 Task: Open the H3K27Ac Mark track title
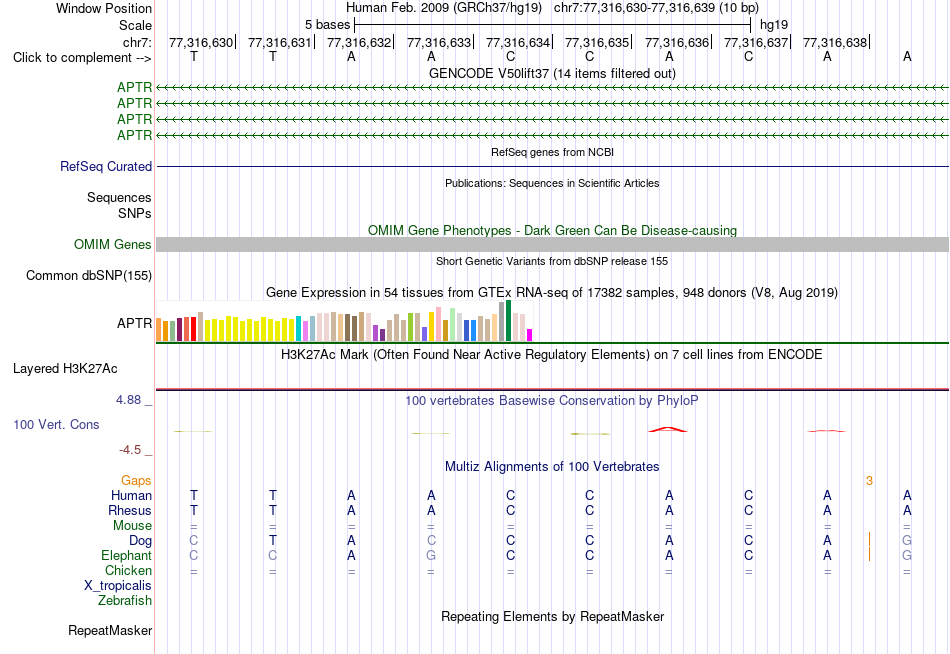pyautogui.click(x=552, y=355)
